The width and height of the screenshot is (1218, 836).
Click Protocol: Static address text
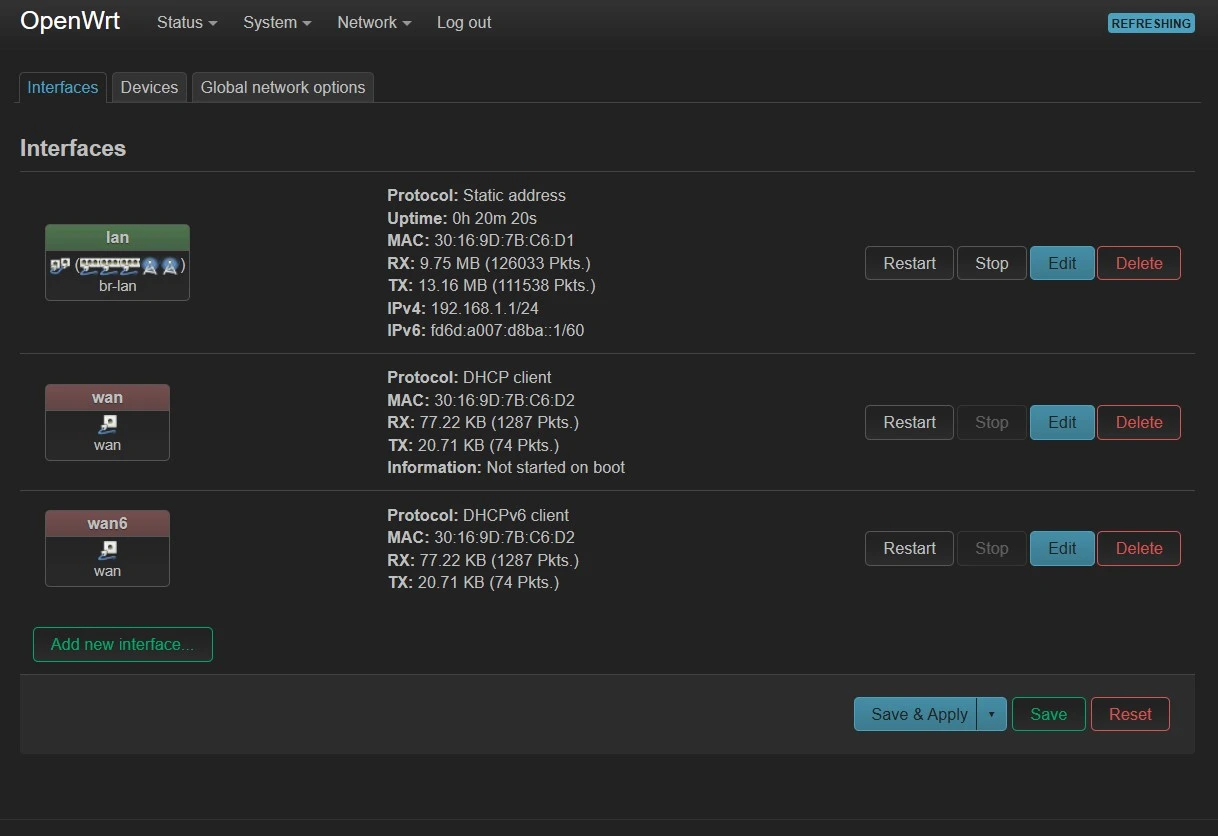pos(476,195)
